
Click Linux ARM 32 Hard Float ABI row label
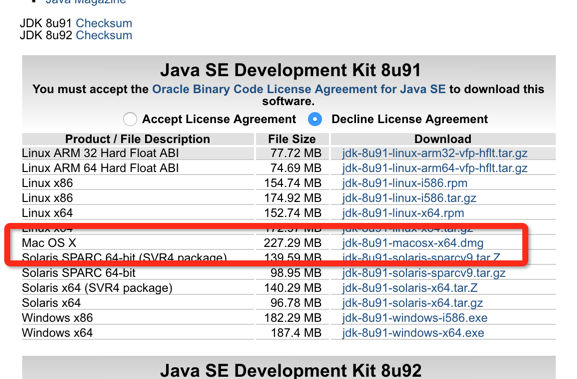pyautogui.click(x=100, y=153)
